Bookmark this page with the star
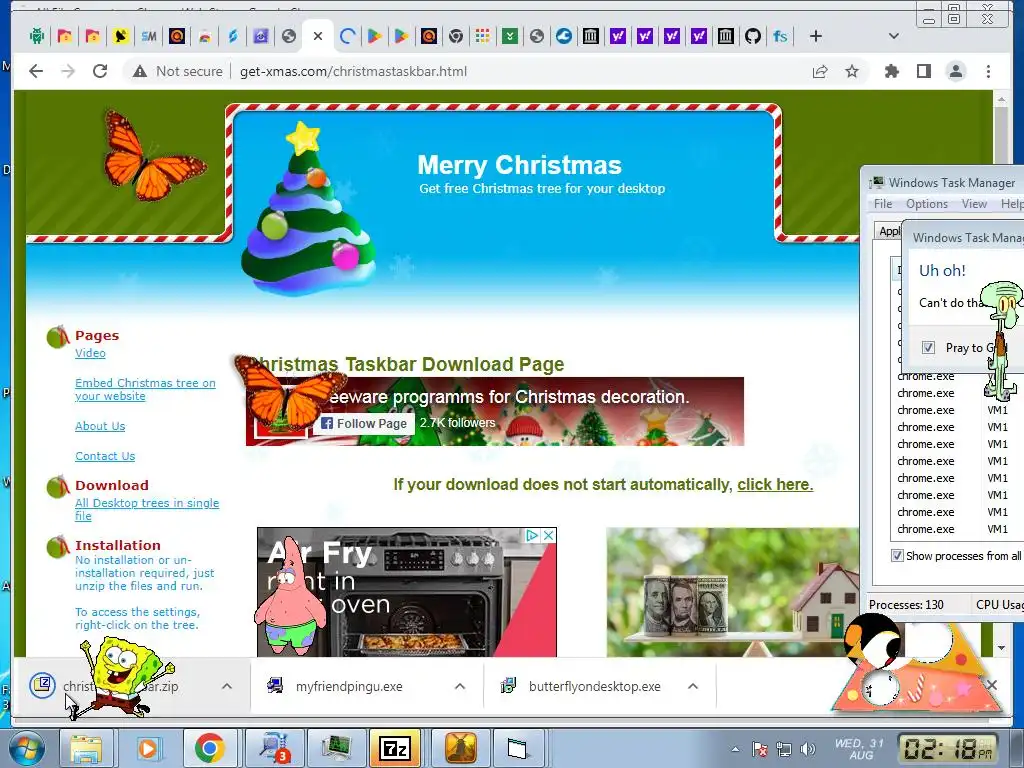Viewport: 1024px width, 768px height. point(852,71)
